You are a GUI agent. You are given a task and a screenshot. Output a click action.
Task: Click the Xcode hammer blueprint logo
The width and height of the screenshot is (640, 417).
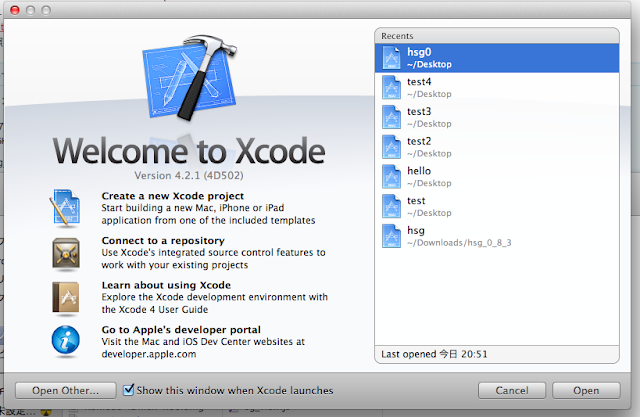coord(190,78)
